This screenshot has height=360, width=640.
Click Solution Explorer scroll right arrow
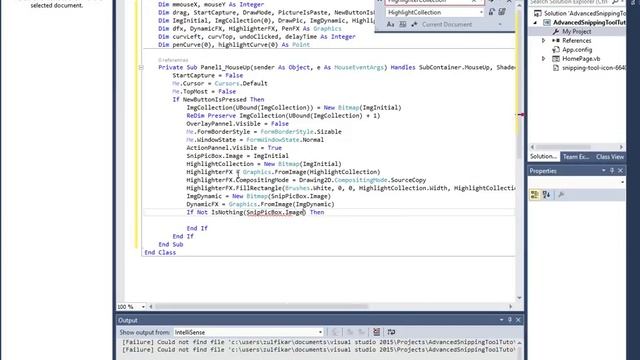(621, 147)
